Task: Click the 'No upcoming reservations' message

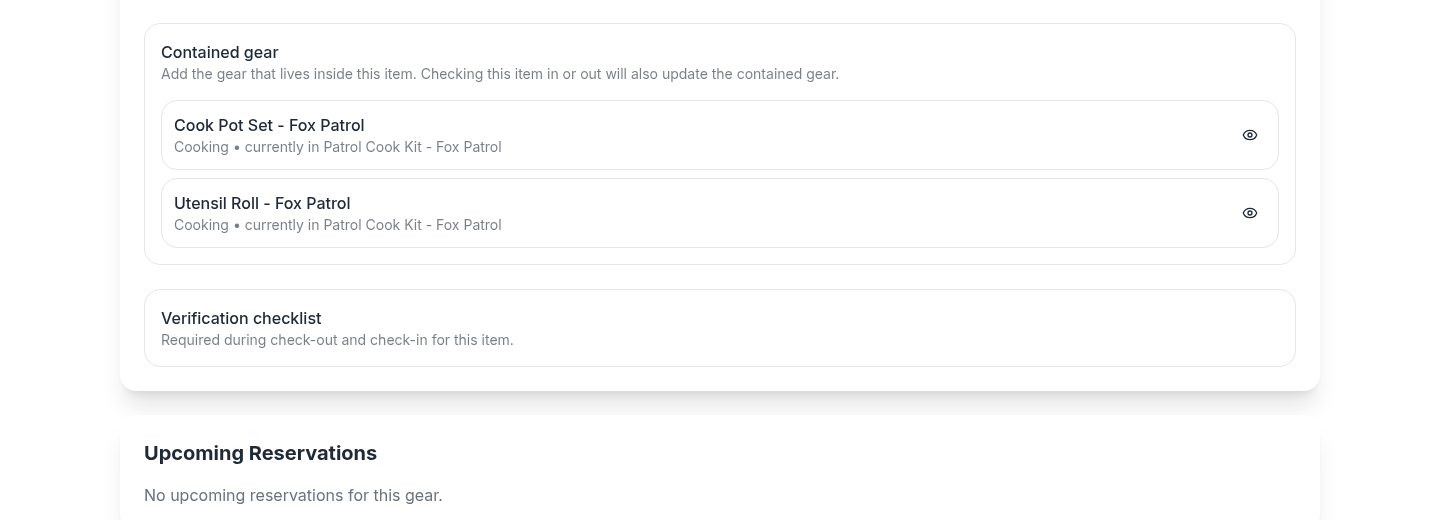Action: point(293,495)
